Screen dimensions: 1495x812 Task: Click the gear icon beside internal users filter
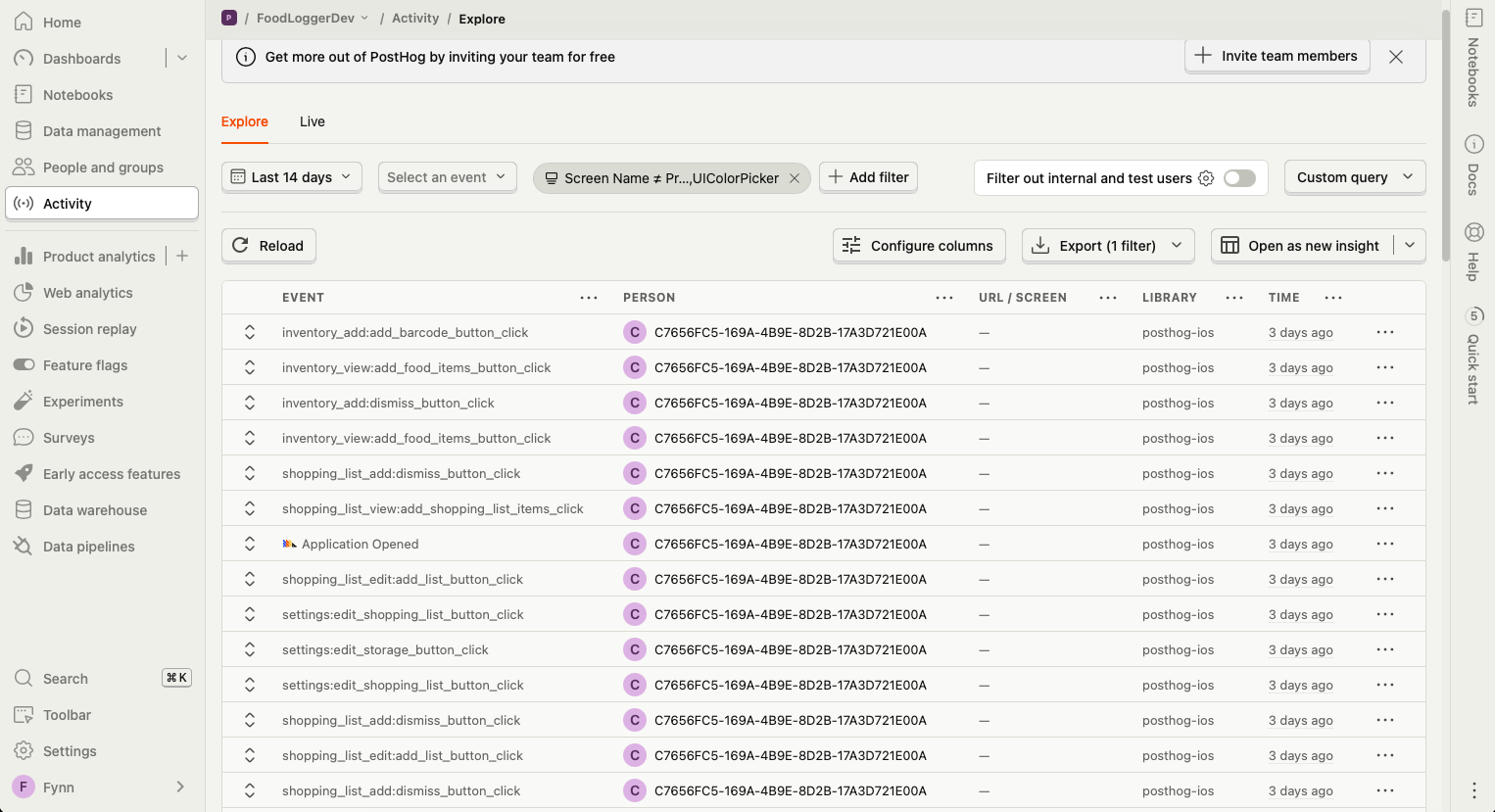(1206, 178)
